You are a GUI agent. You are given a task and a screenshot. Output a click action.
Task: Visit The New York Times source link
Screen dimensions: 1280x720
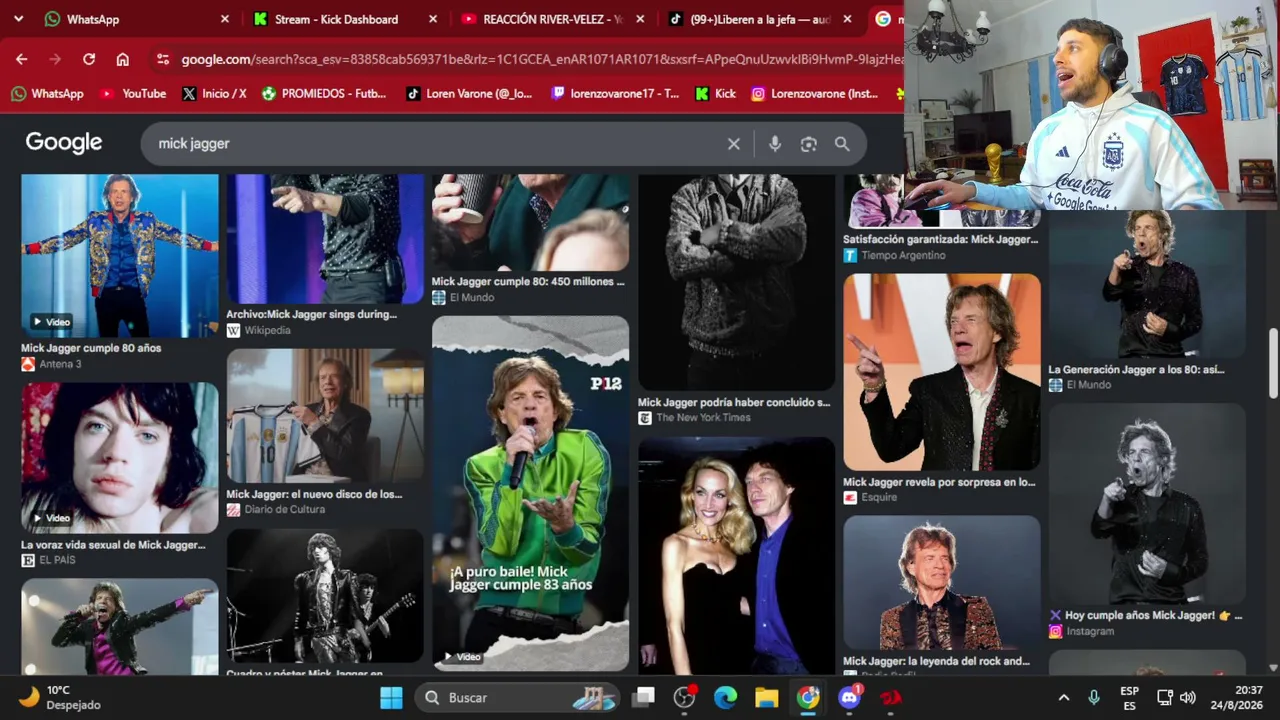[694, 418]
